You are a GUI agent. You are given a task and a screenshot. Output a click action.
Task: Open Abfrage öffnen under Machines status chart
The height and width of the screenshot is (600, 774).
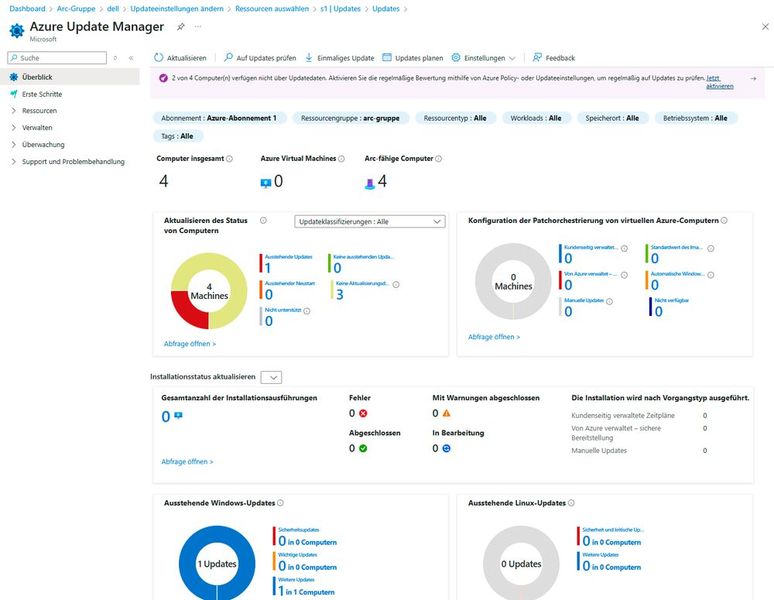click(x=190, y=344)
